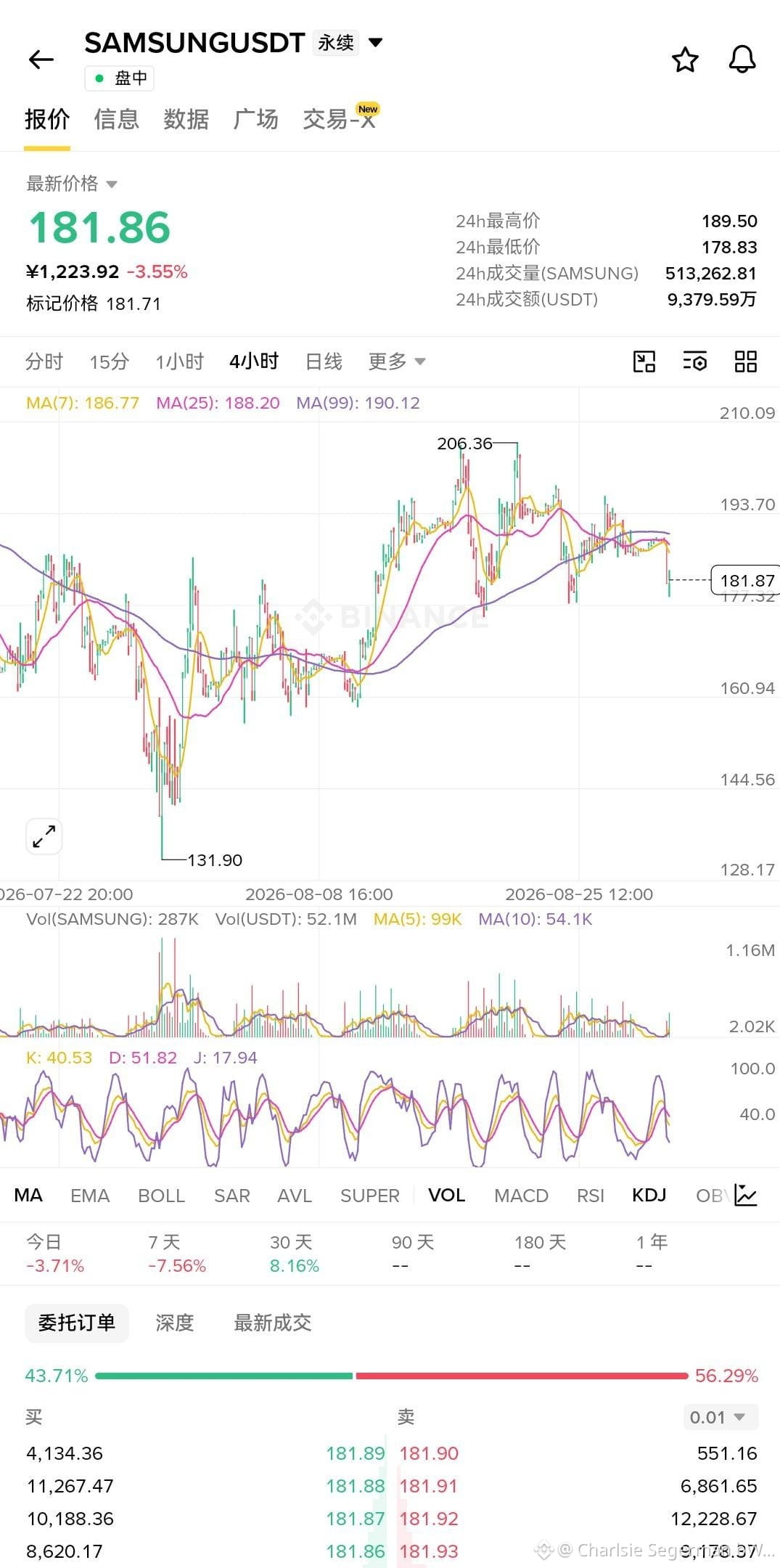Toggle the SAR indicator
The height and width of the screenshot is (1568, 780).
pos(232,1195)
